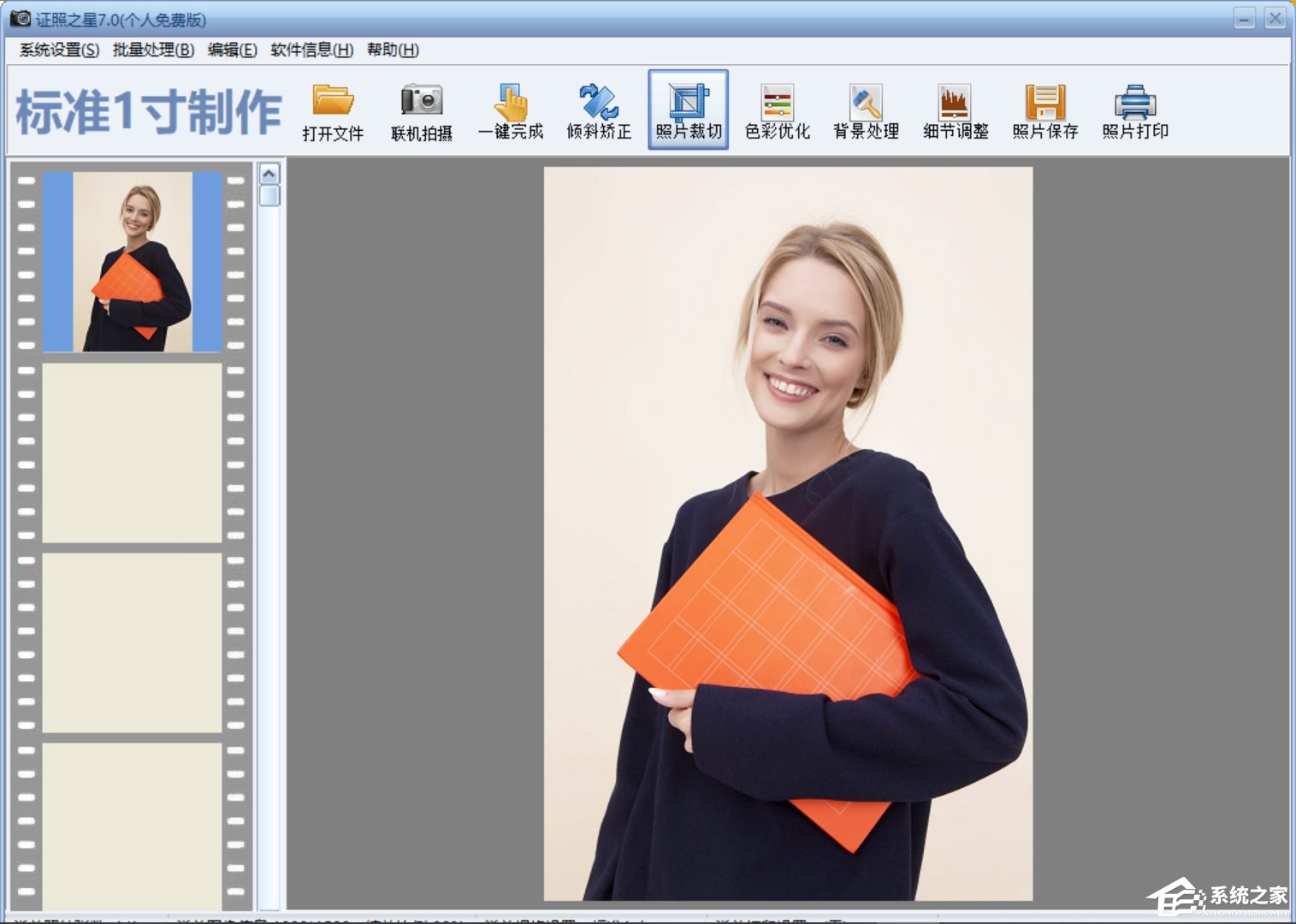This screenshot has height=924, width=1296.
Task: Click the 证照之星 camera icon in title bar
Action: [x=21, y=18]
